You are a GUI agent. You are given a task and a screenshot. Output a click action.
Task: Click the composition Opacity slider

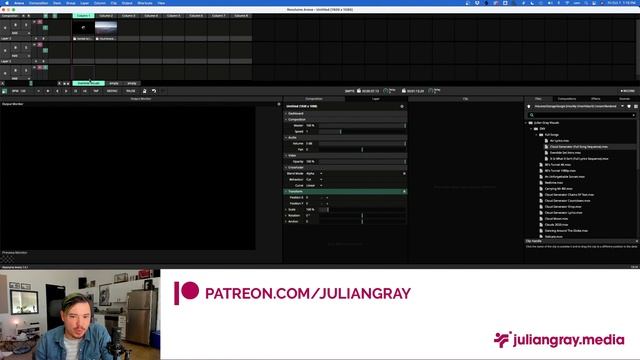(362, 162)
